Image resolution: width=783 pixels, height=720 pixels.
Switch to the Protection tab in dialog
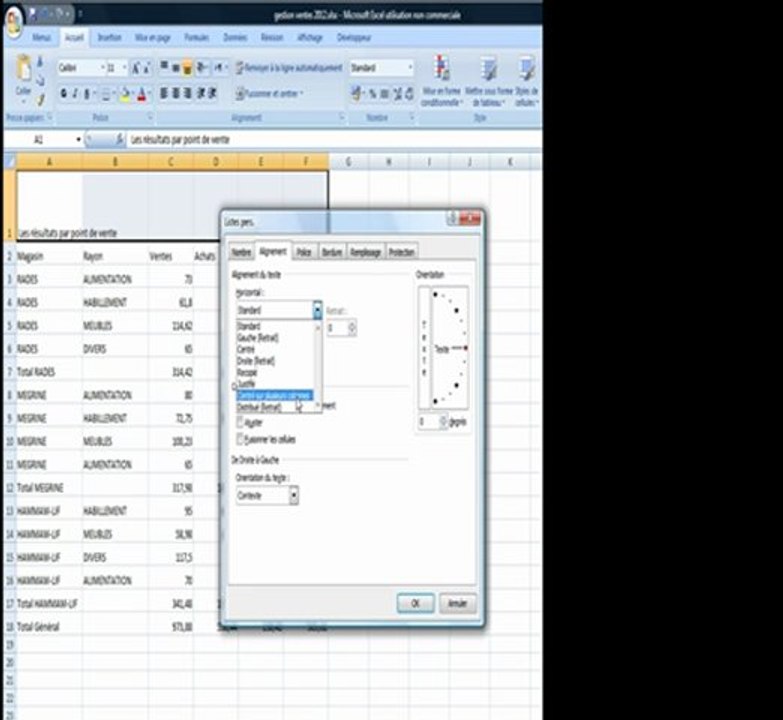[x=401, y=252]
